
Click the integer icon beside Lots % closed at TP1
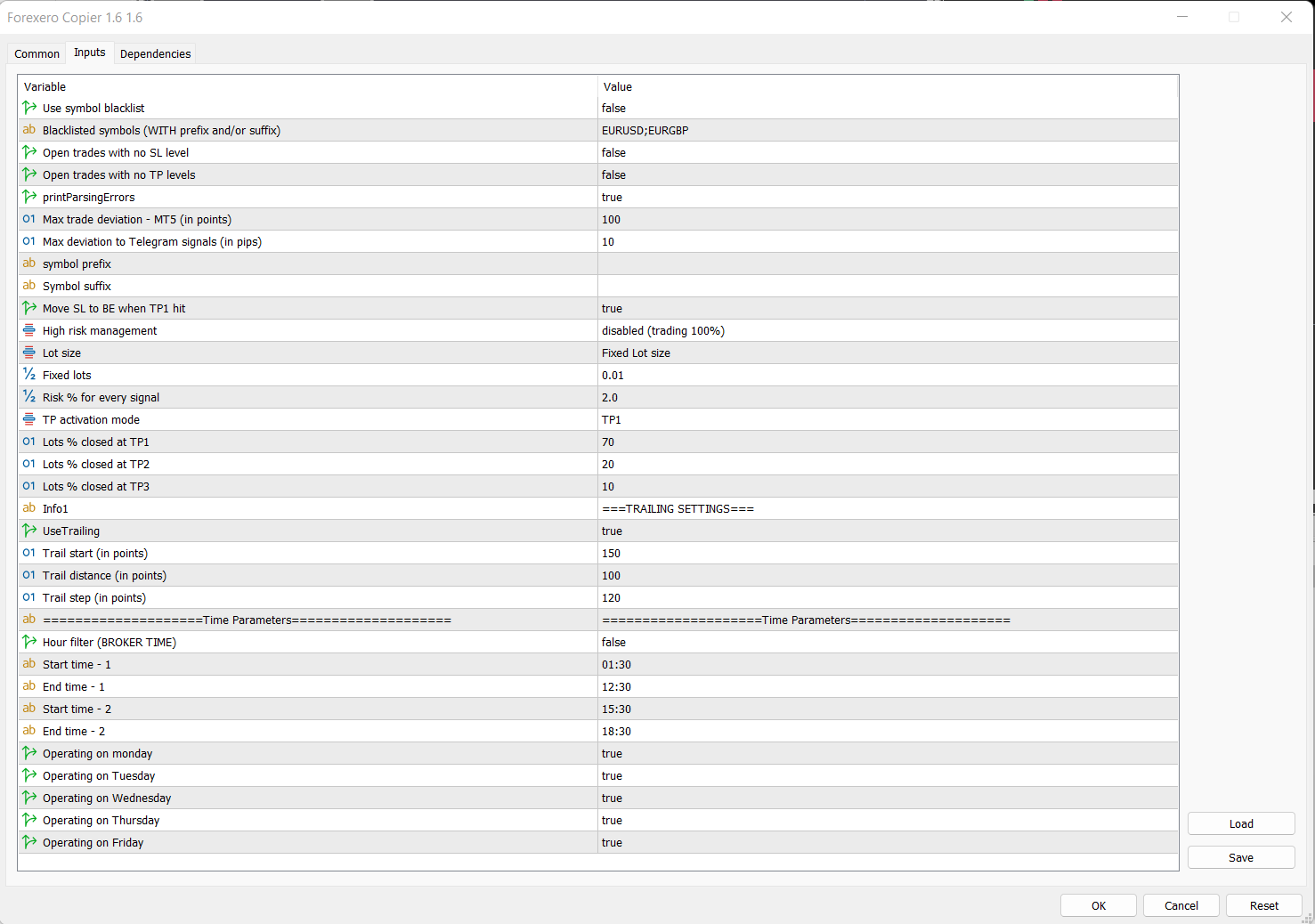[x=29, y=442]
